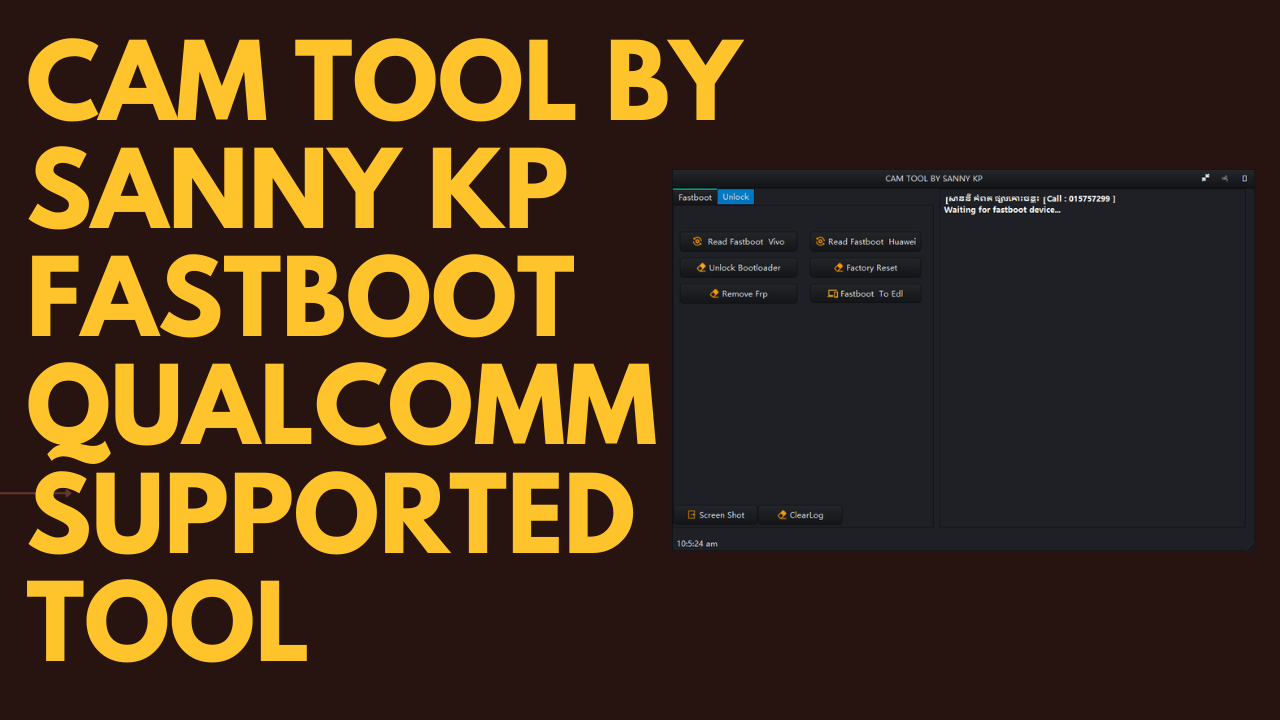The width and height of the screenshot is (1280, 720).
Task: Run Read Fastboot Vivo
Action: coord(738,242)
